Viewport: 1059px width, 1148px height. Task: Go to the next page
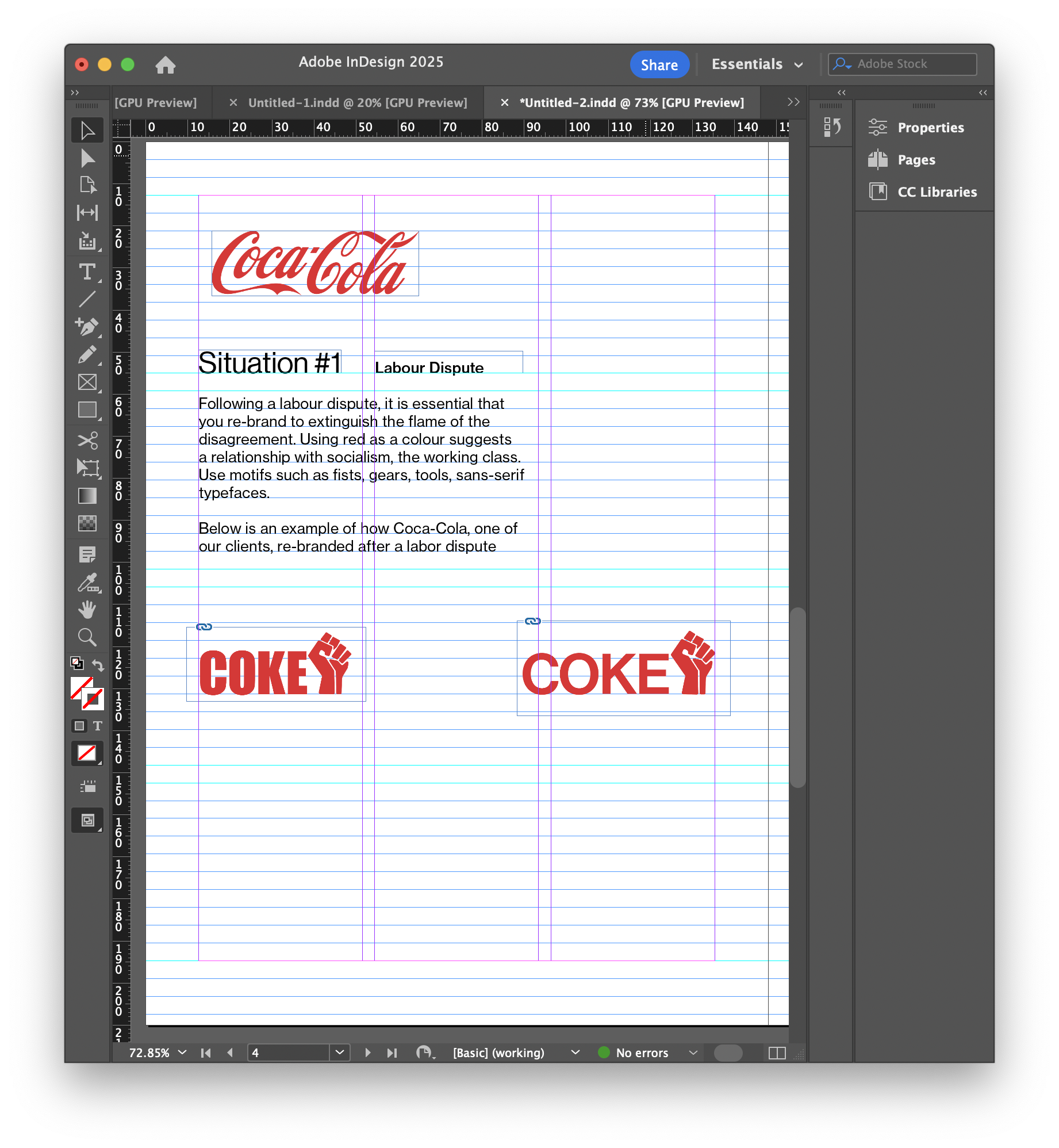[368, 1053]
